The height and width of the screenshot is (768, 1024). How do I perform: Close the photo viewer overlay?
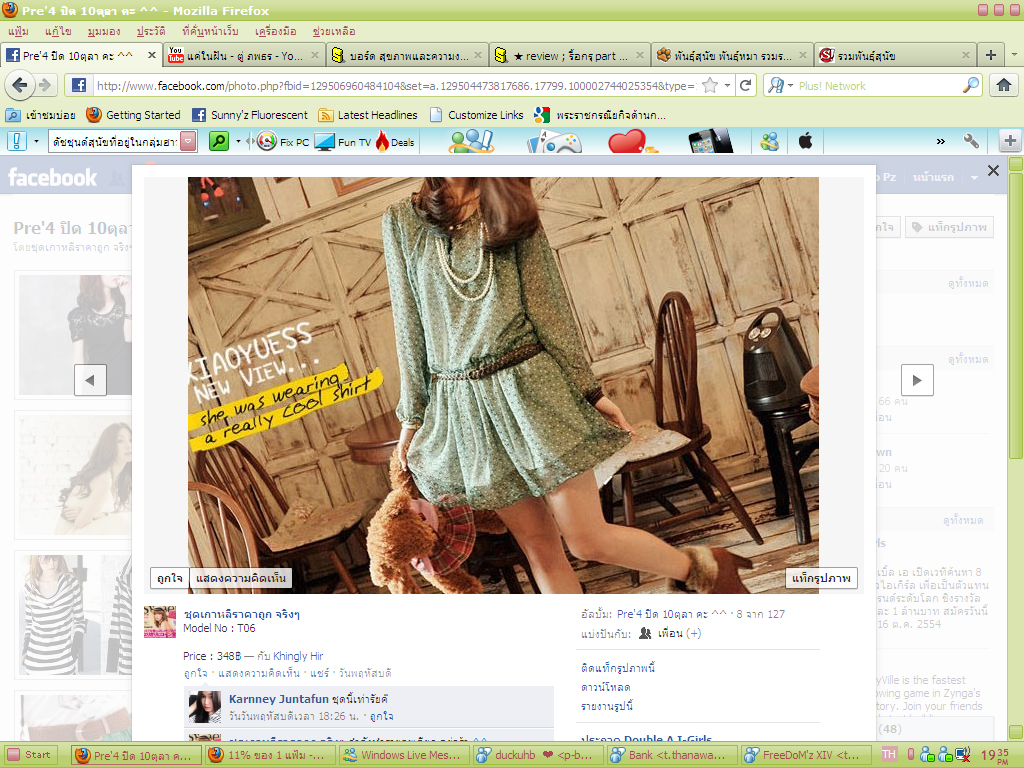[x=993, y=170]
